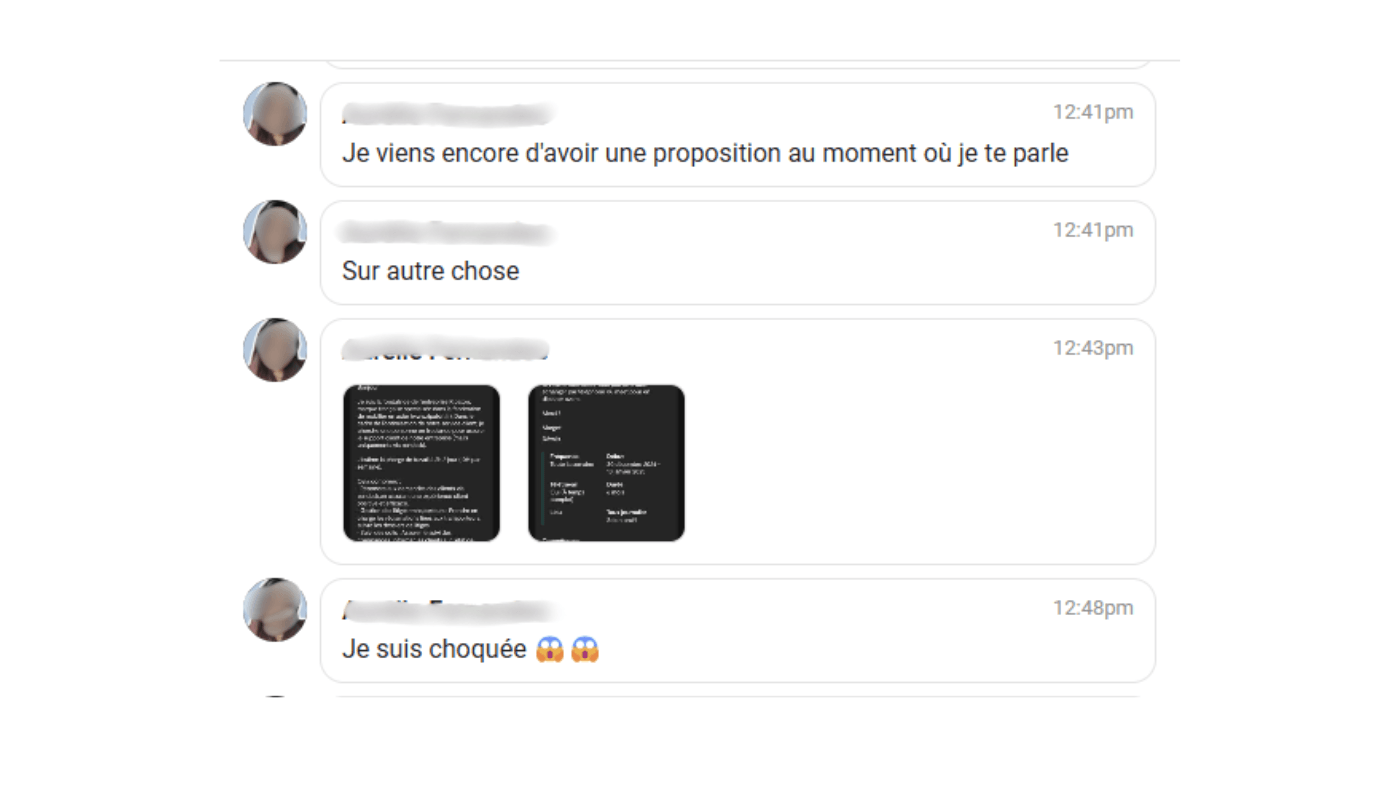Image resolution: width=1400 pixels, height=790 pixels.
Task: Click avatar beside "Je suis choquée" message
Action: pyautogui.click(x=275, y=610)
